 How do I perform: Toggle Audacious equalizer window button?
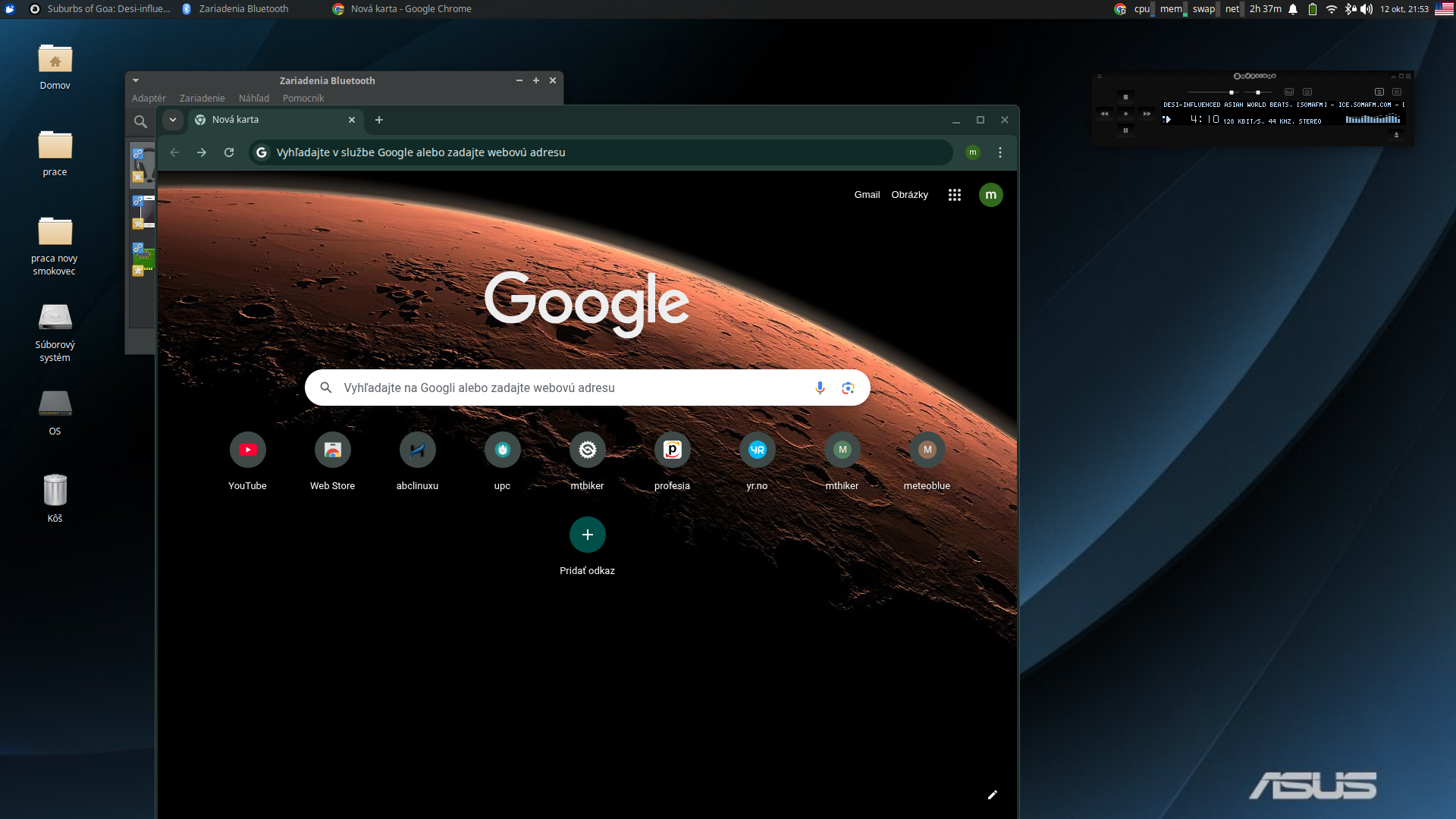click(x=1289, y=92)
